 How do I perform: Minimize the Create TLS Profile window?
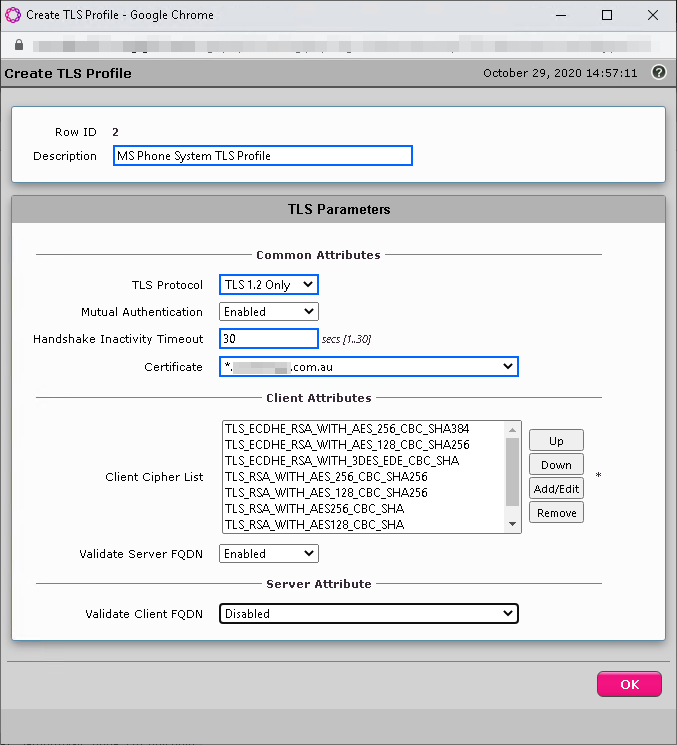click(x=561, y=15)
